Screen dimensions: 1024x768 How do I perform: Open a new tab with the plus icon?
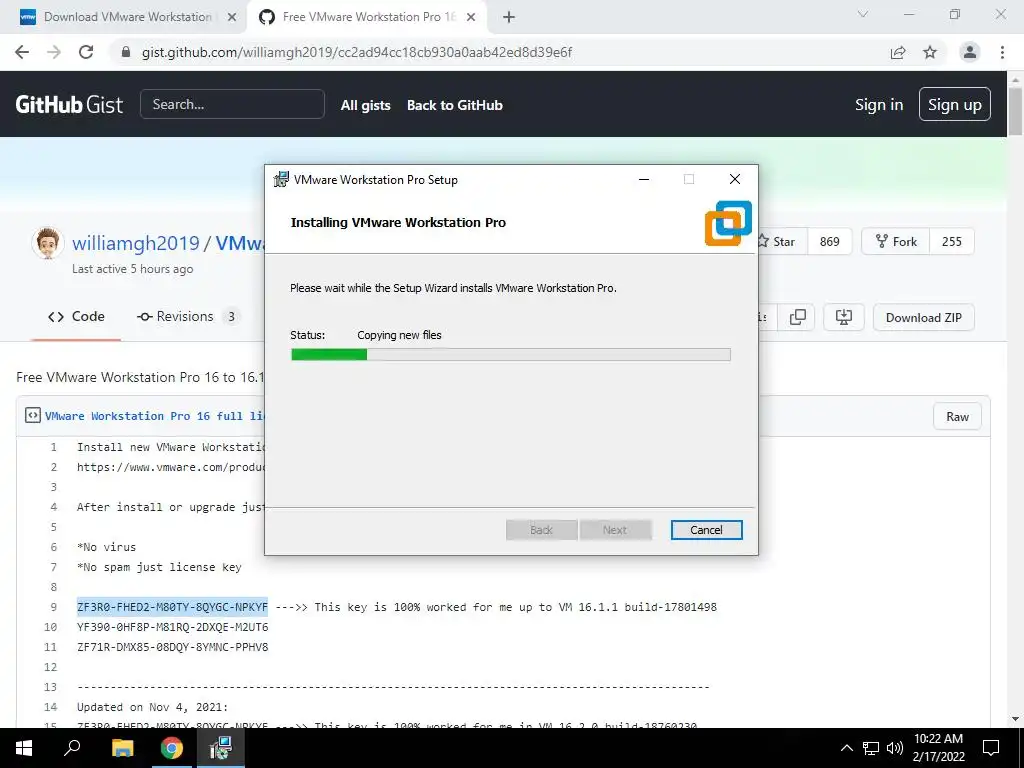tap(509, 17)
